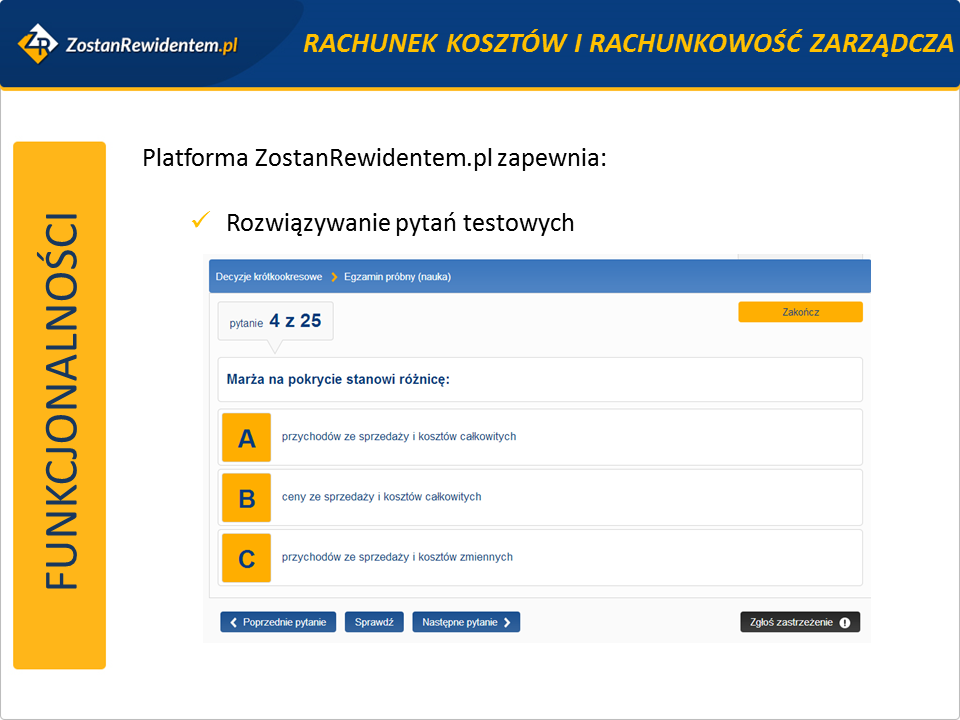Click the left chevron on Poprzednie pytanie
Screen dimensions: 960x720
point(233,622)
